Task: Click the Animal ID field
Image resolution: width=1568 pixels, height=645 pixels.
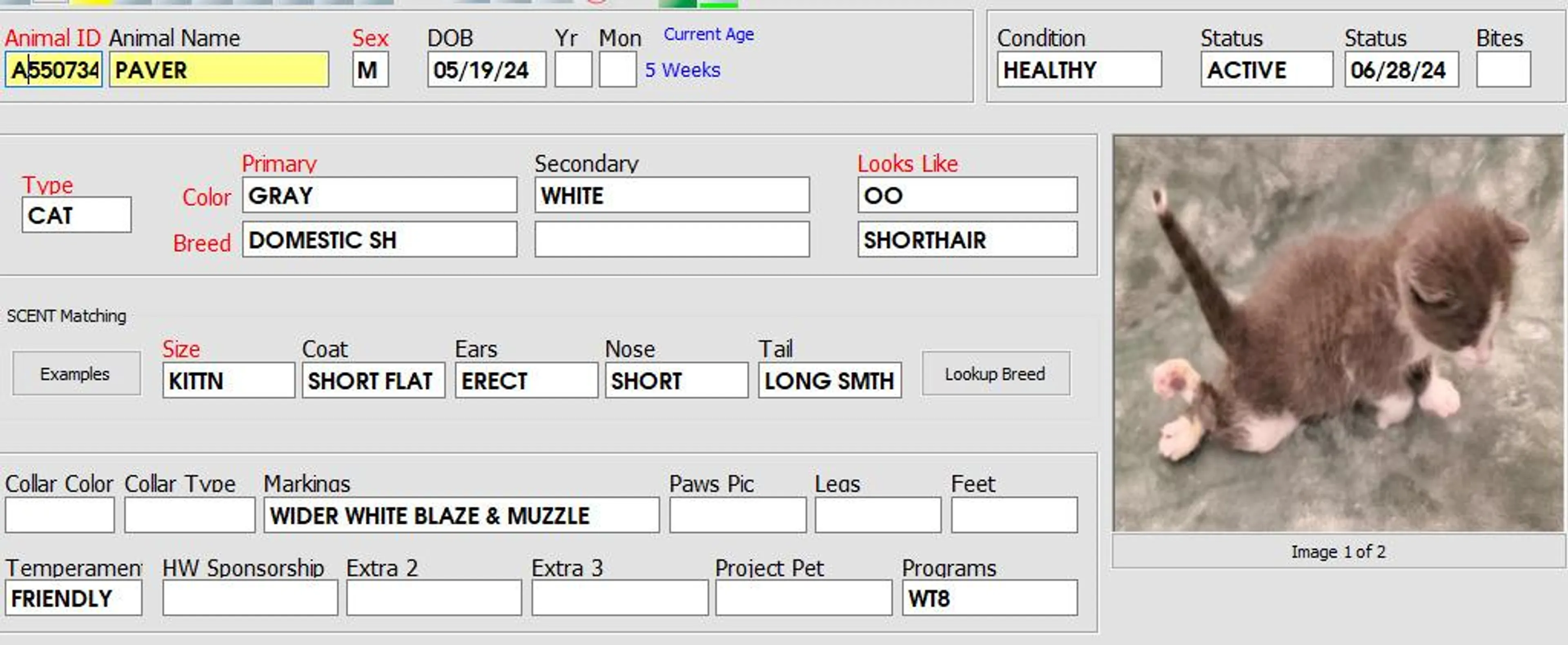Action: click(53, 70)
